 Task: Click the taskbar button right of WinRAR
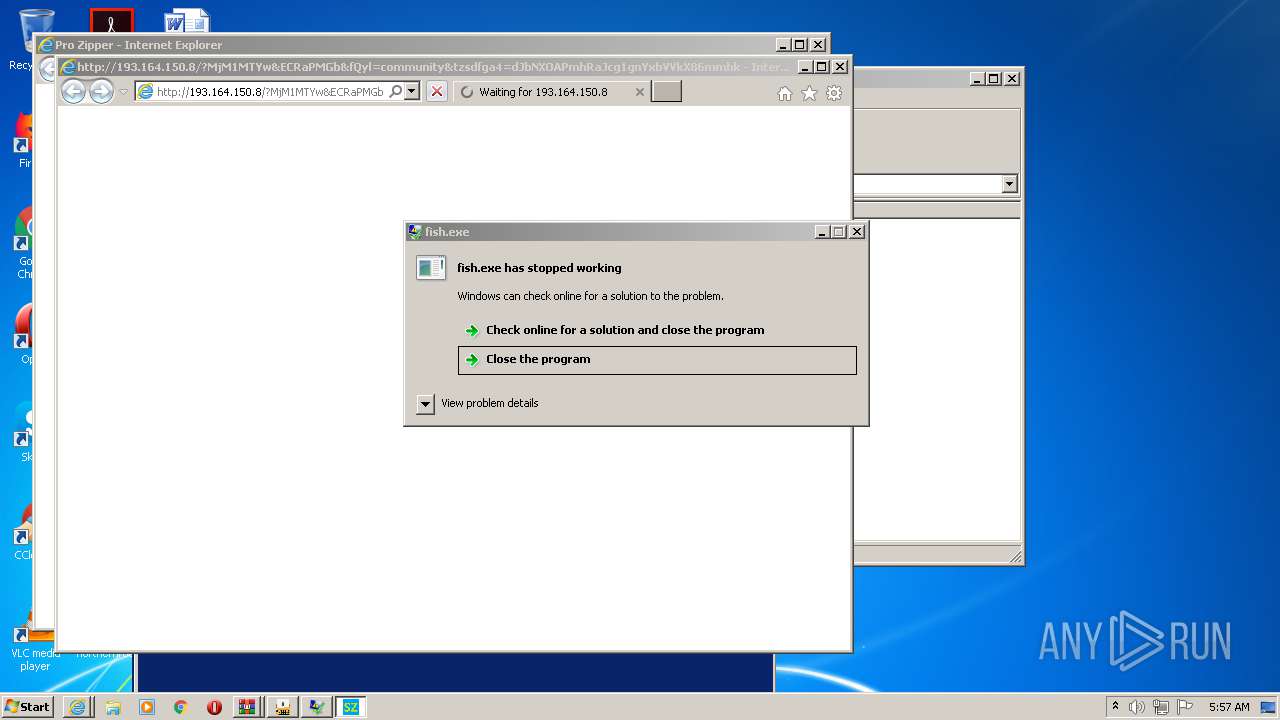(x=282, y=707)
